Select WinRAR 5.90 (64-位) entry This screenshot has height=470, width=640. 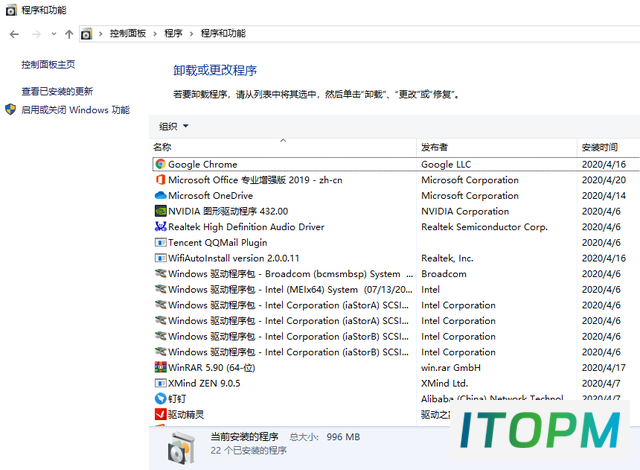coord(211,368)
